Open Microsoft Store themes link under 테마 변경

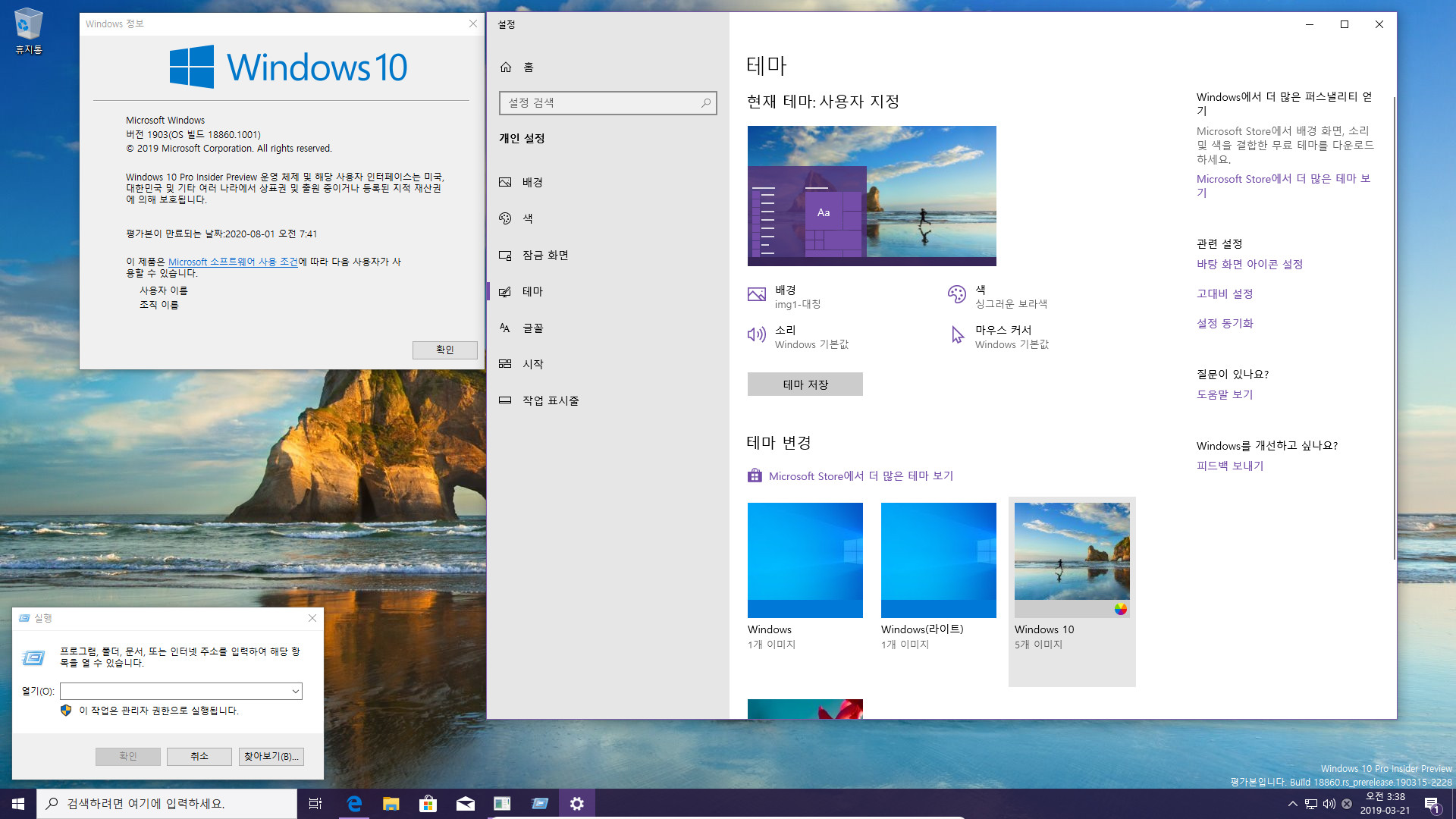coord(861,476)
